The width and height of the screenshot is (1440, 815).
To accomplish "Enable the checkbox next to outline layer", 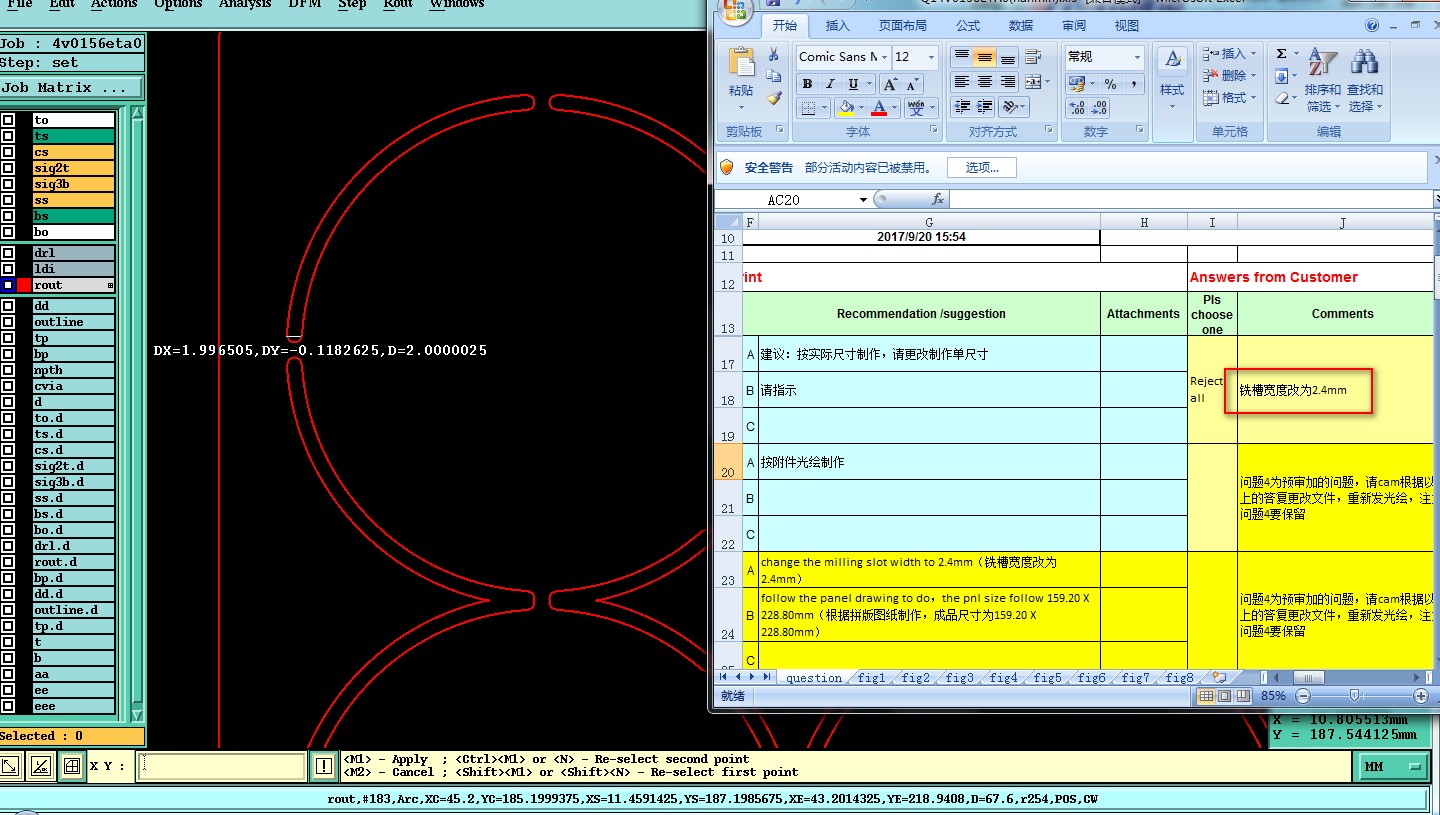I will pyautogui.click(x=8, y=322).
